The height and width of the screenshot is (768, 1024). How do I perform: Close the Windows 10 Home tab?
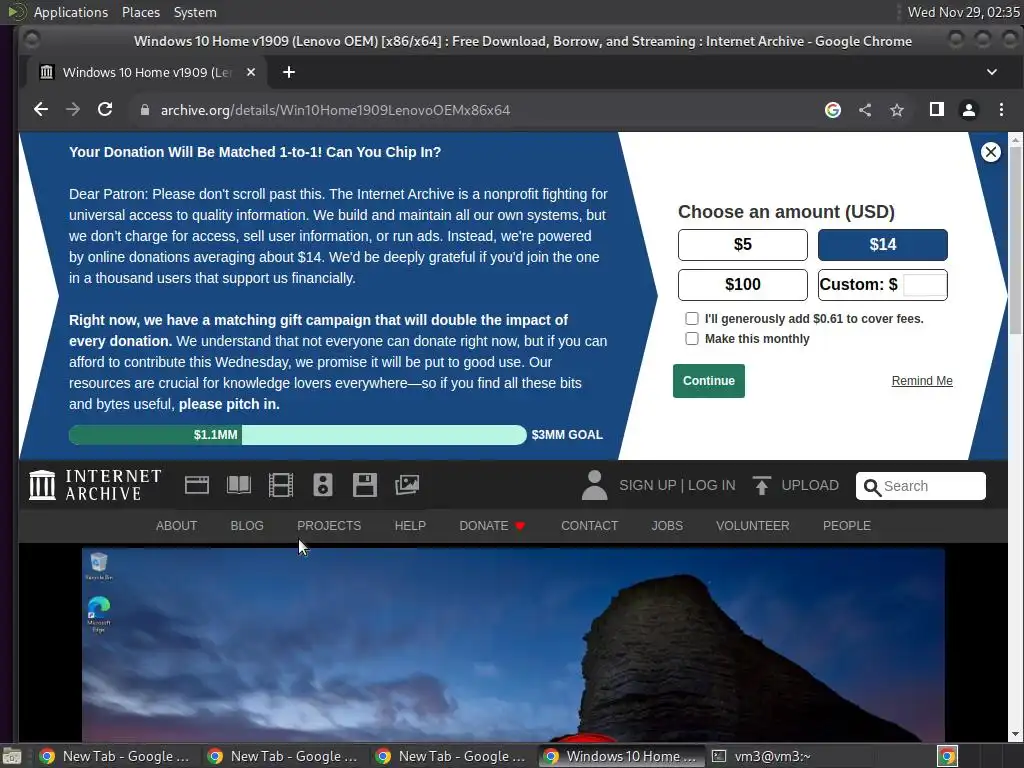[x=251, y=72]
